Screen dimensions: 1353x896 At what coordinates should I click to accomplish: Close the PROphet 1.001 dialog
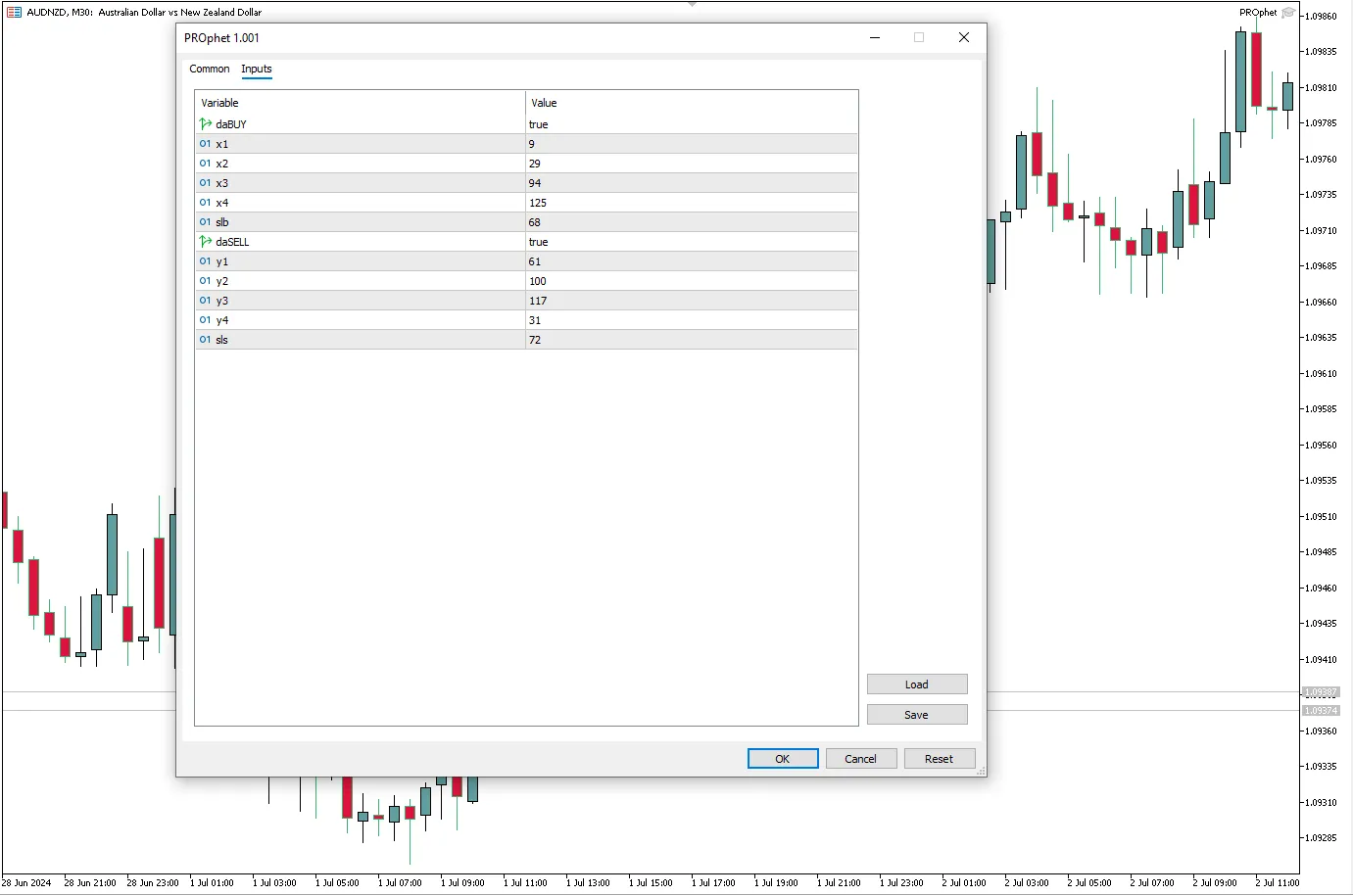tap(964, 37)
